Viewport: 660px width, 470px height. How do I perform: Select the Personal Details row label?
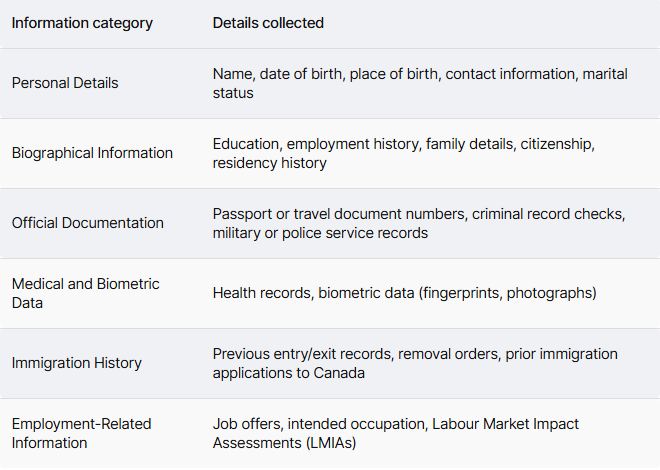pos(65,83)
